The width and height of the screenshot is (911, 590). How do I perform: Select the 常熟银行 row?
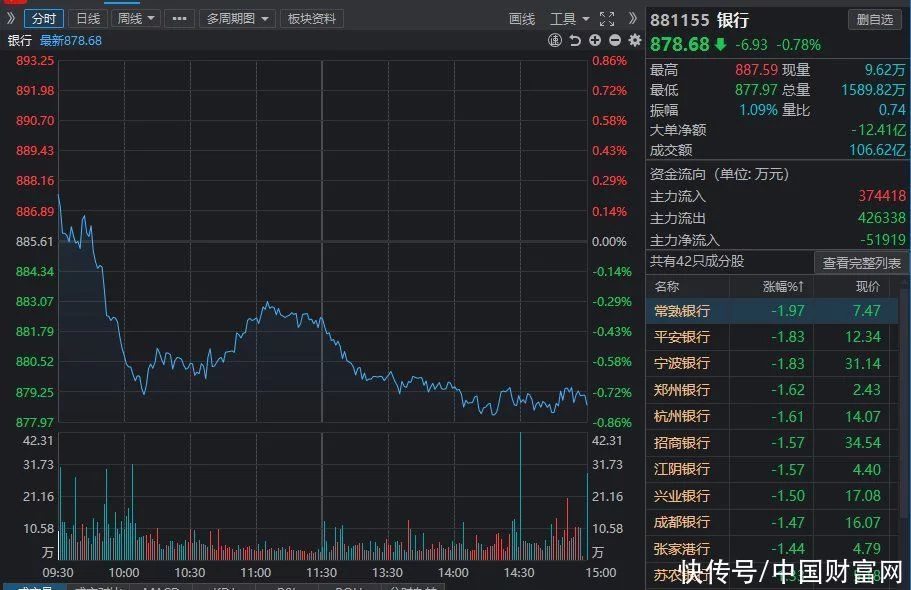click(x=772, y=311)
